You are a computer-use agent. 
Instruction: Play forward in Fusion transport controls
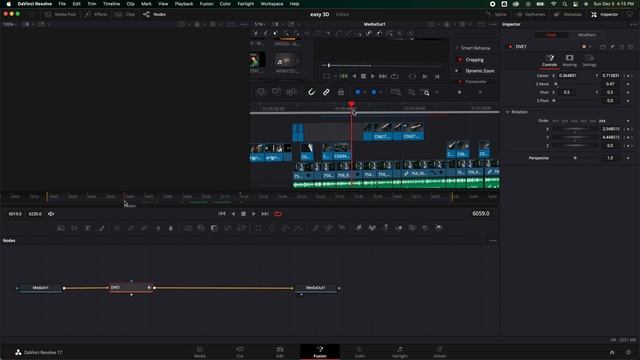tap(253, 213)
